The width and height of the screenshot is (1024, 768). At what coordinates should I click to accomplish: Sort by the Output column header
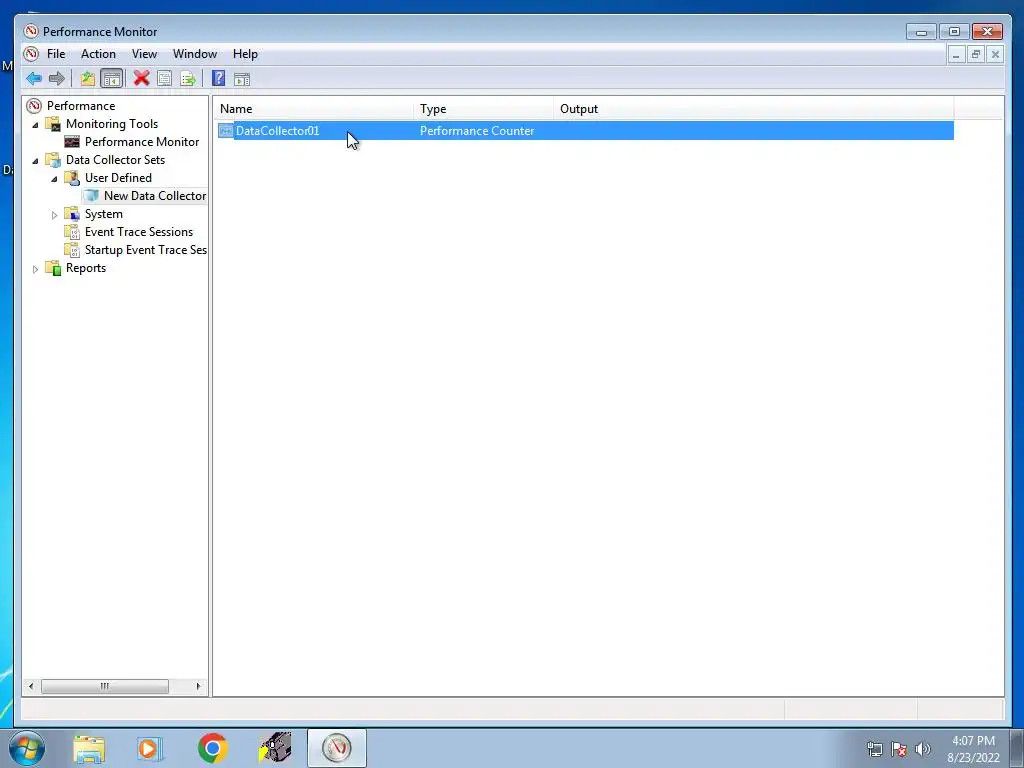(x=754, y=109)
